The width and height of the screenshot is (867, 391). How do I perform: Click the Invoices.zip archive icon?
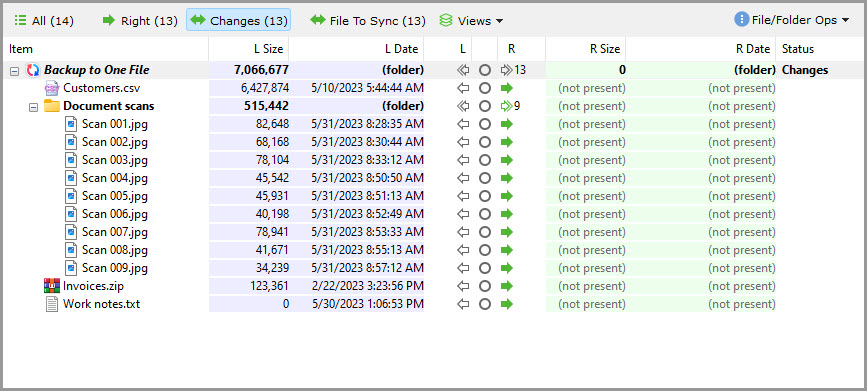pyautogui.click(x=51, y=286)
